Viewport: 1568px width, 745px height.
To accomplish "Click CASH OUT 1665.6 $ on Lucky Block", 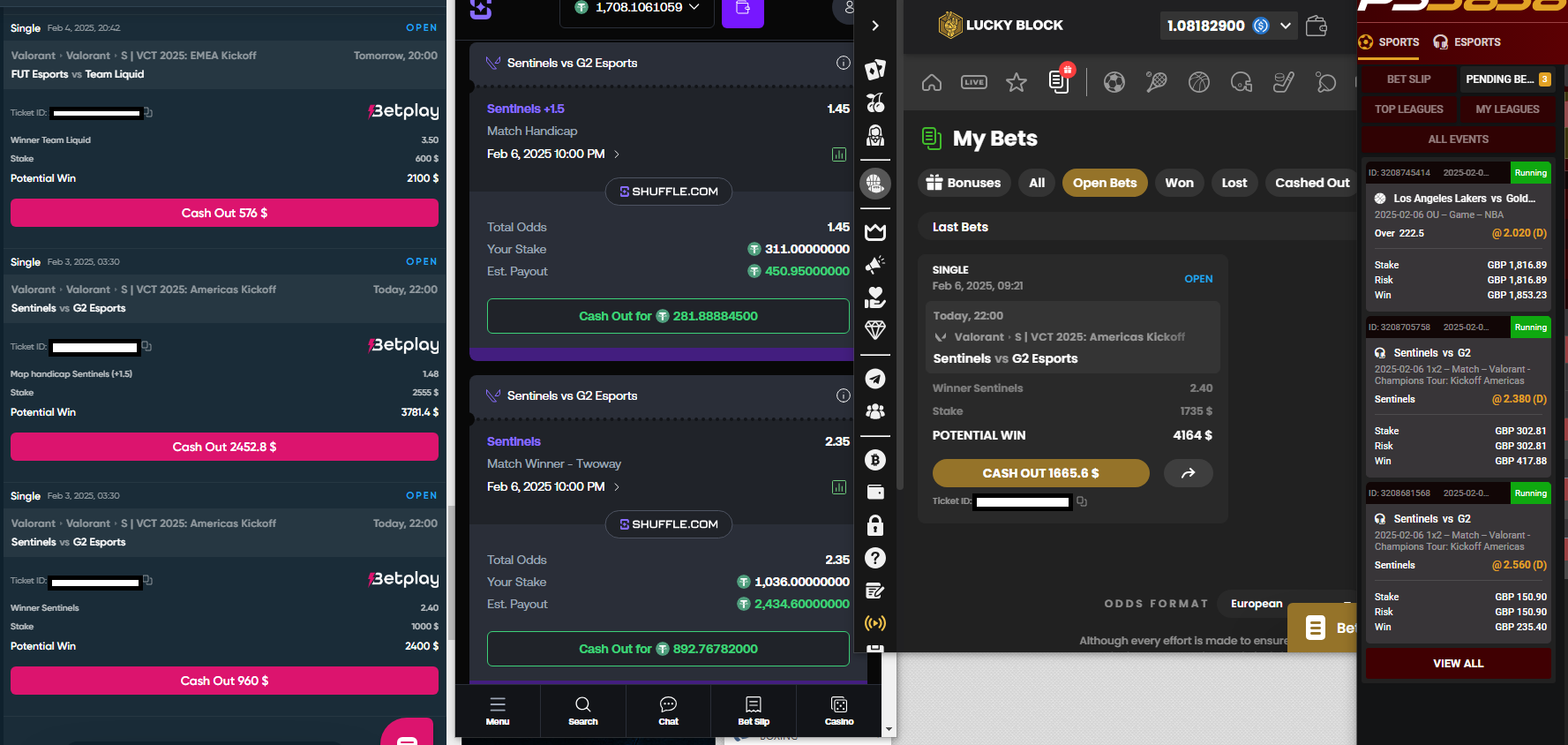I will tap(1040, 473).
